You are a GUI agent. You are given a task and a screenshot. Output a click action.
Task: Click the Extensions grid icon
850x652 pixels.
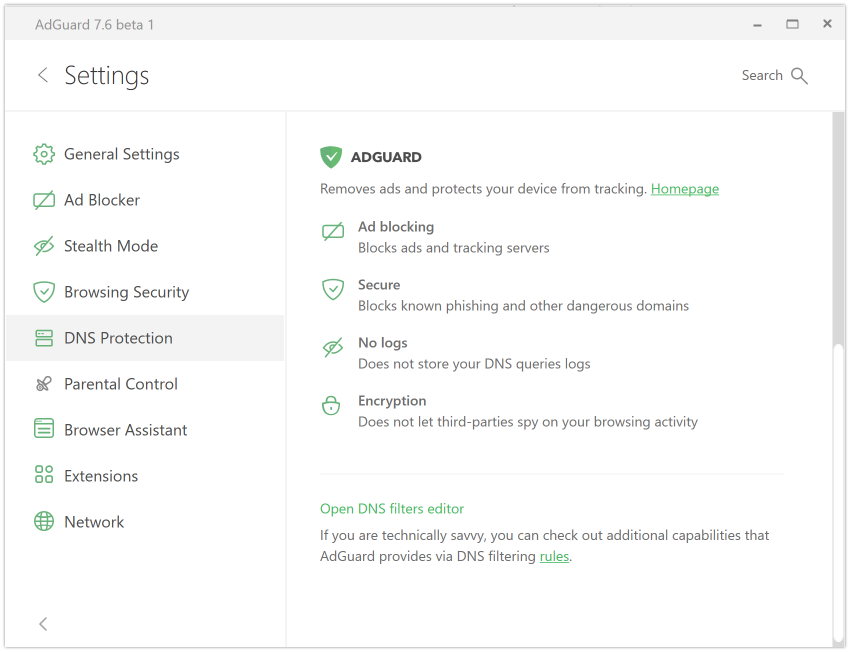coord(43,475)
